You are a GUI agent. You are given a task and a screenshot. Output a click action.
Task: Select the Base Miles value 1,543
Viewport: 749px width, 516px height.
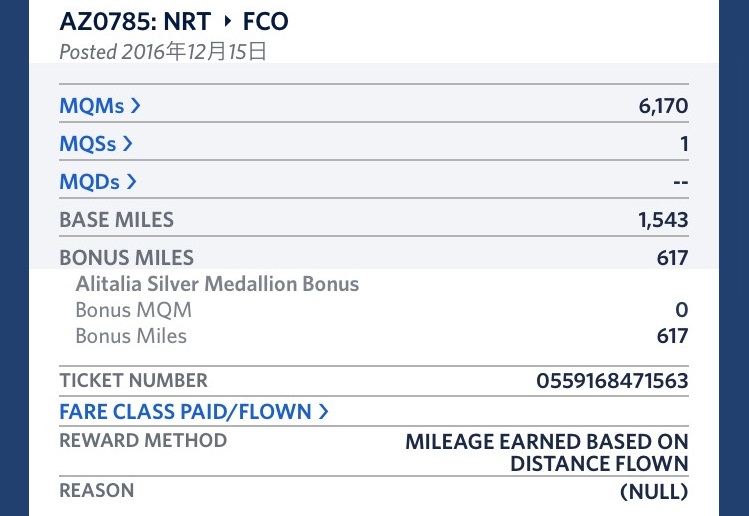click(663, 219)
